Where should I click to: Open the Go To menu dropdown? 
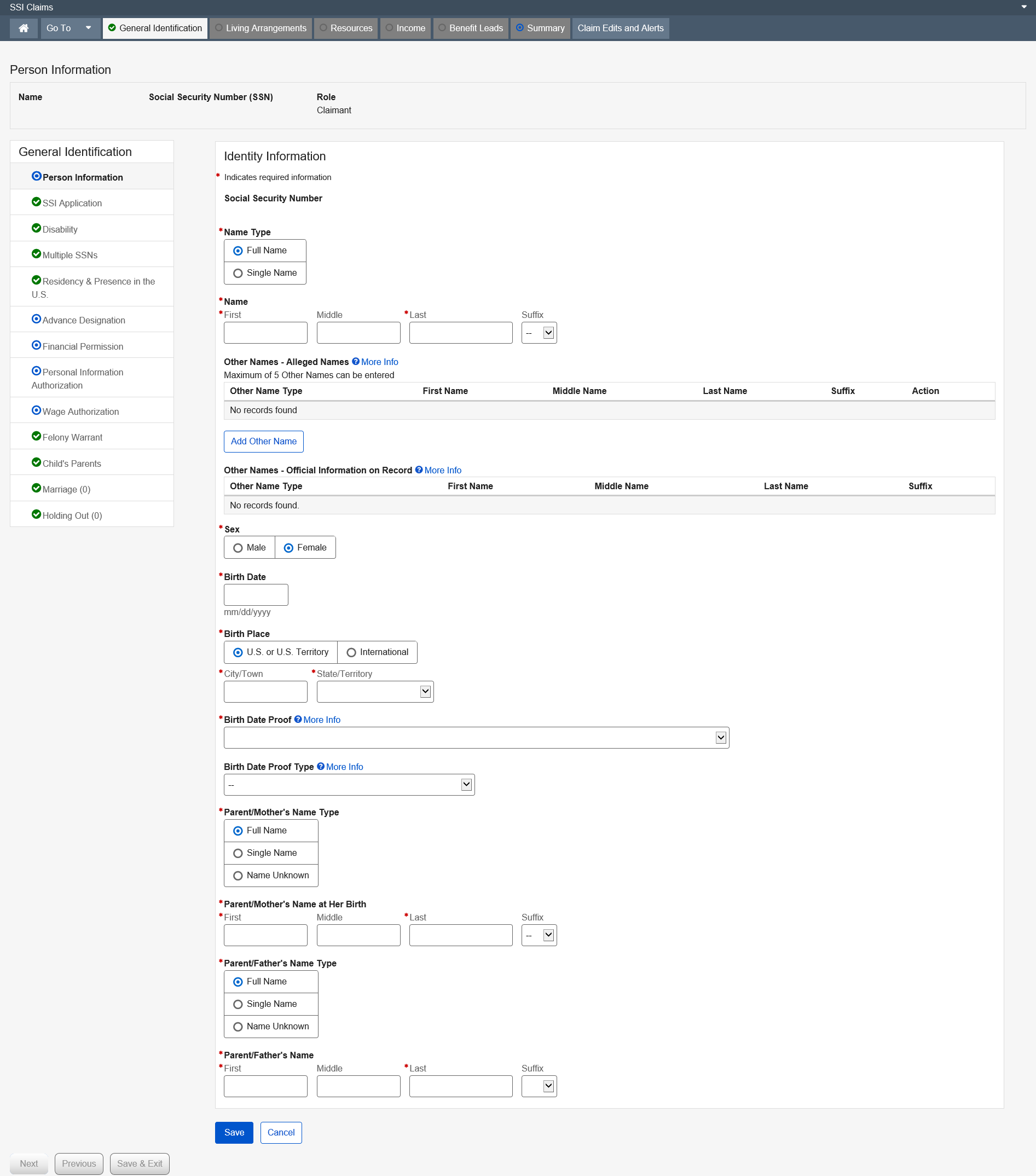pos(70,28)
